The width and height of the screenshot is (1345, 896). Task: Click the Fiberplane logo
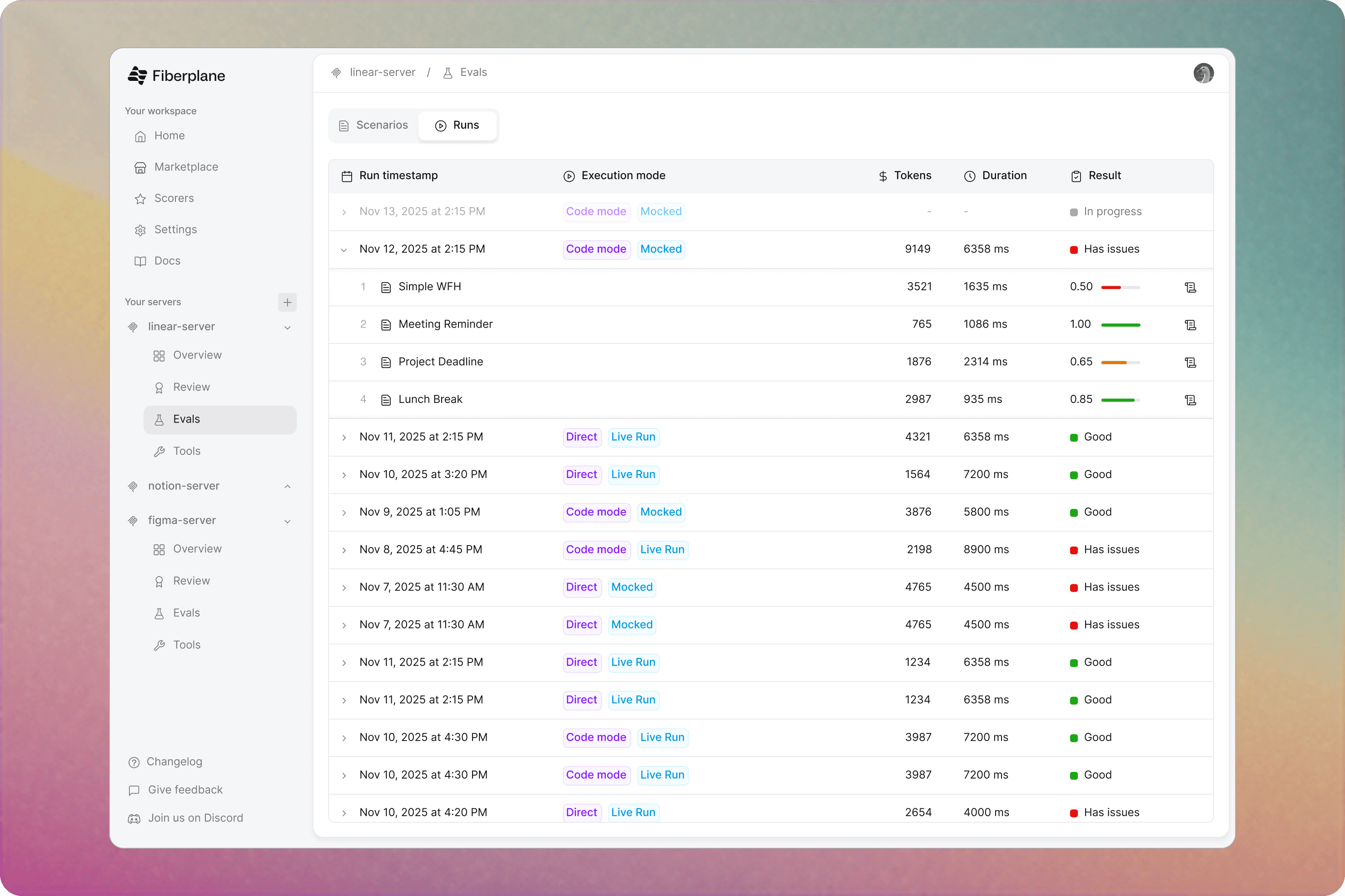(x=176, y=75)
